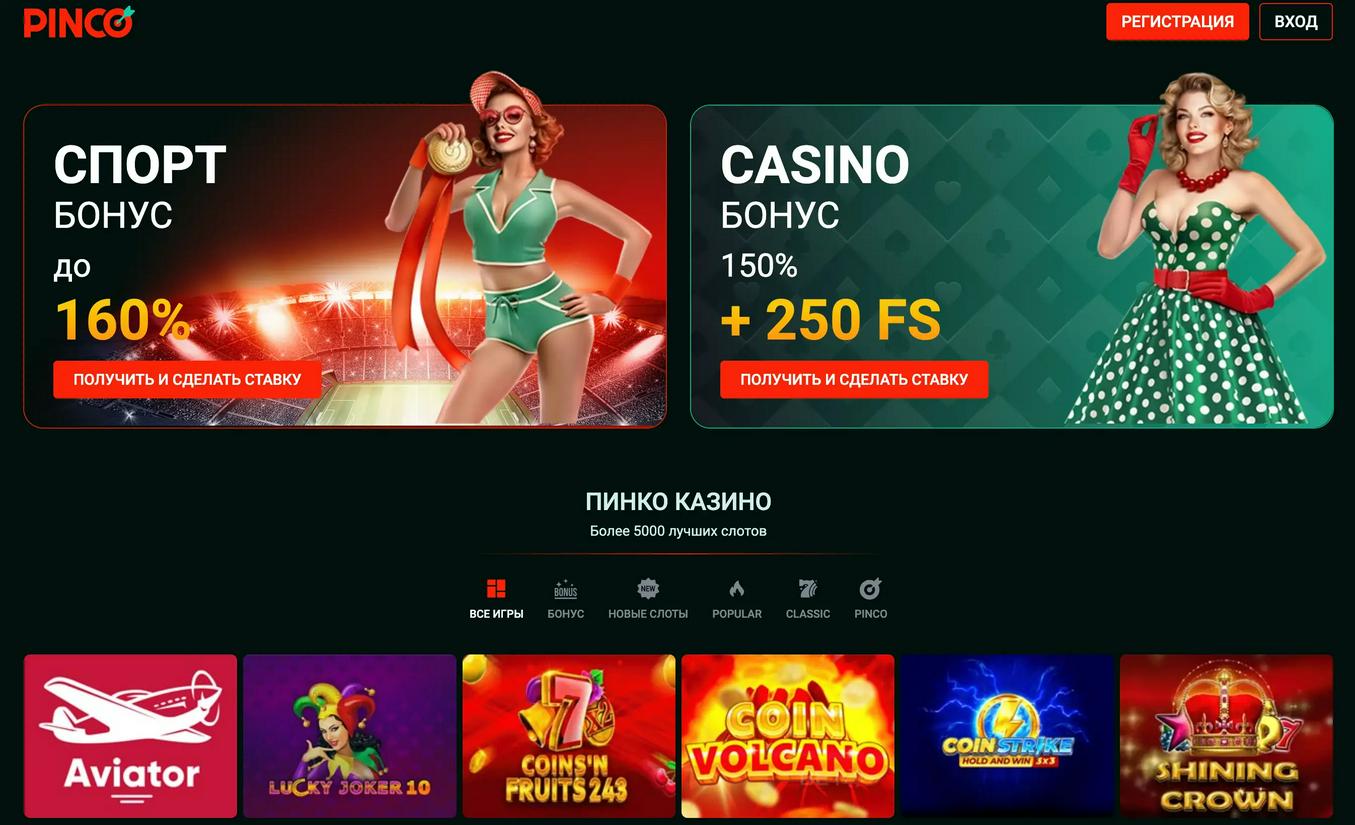
Task: Claim the casino bonus ПОЛУЧИТЬ И СДЕЛАТЬ СТАВКУ button
Action: pos(854,380)
